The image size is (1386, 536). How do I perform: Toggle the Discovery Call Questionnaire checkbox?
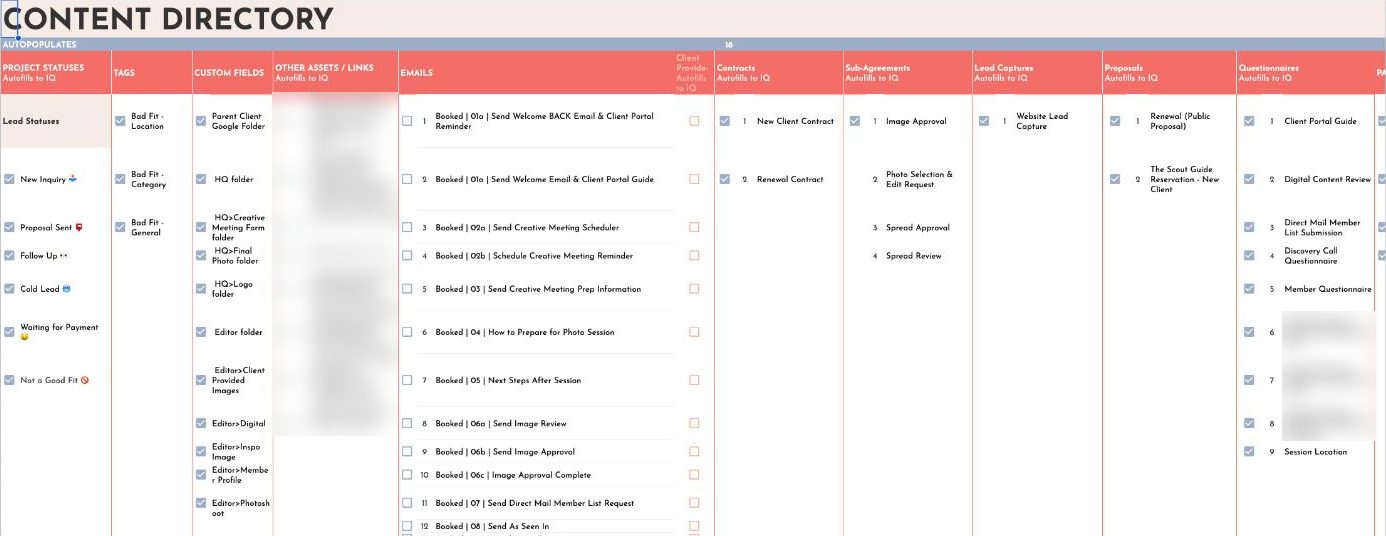1248,255
